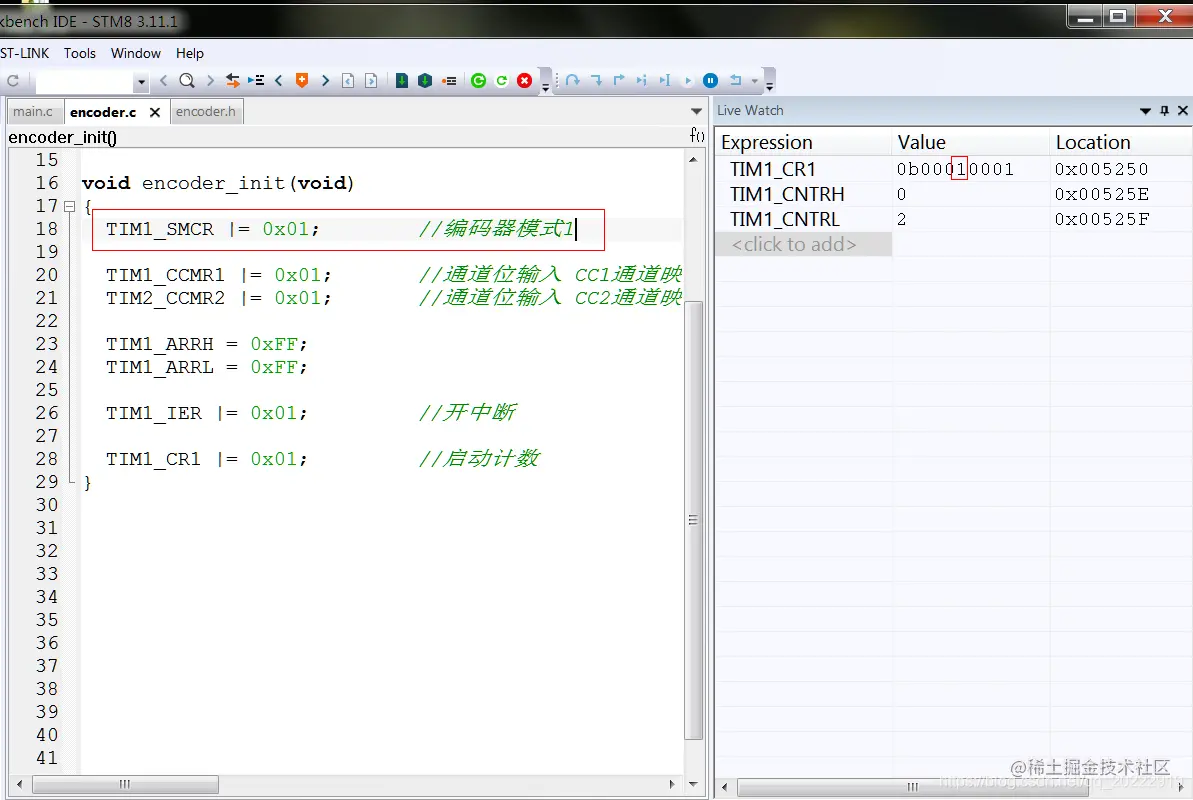1193x800 pixels.
Task: Click the Location column header
Action: click(1121, 142)
